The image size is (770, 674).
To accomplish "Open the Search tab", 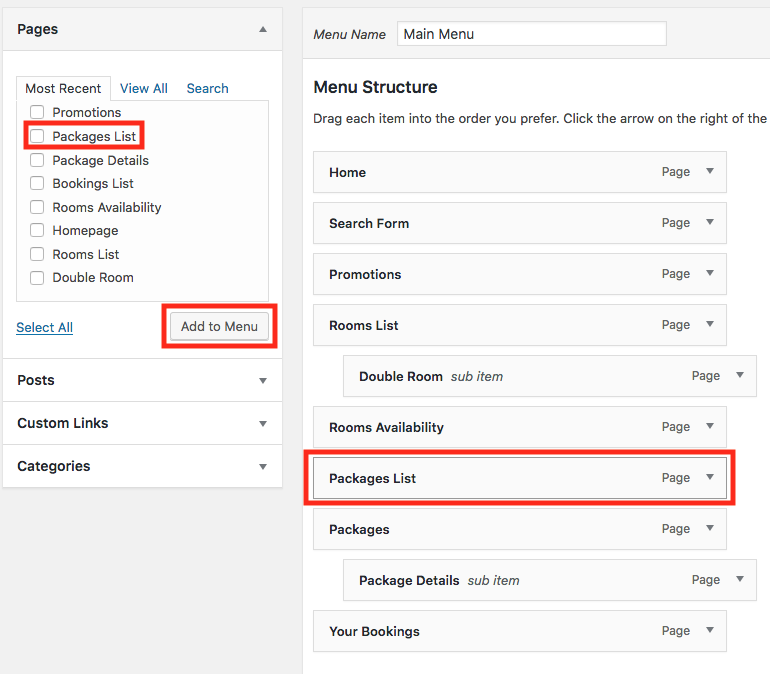I will tap(207, 88).
